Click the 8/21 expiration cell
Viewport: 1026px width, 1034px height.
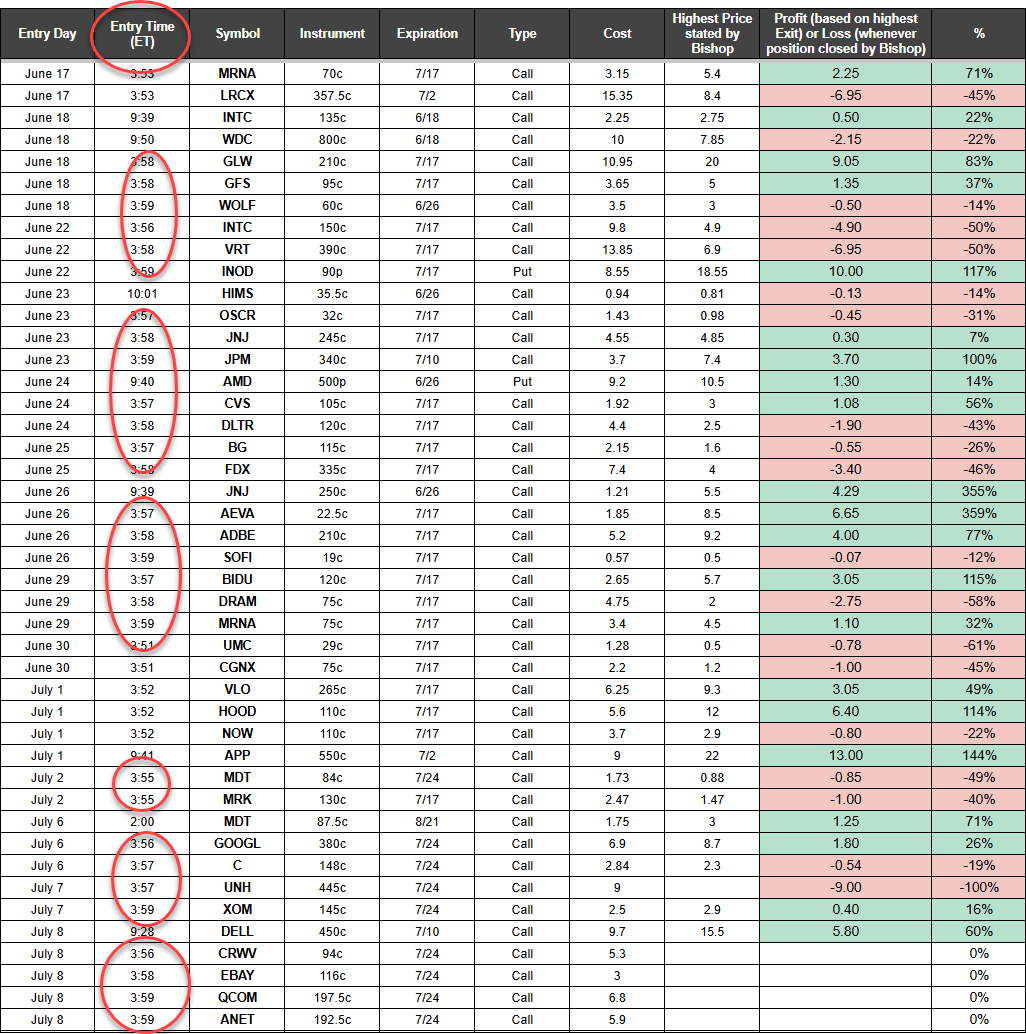(427, 822)
